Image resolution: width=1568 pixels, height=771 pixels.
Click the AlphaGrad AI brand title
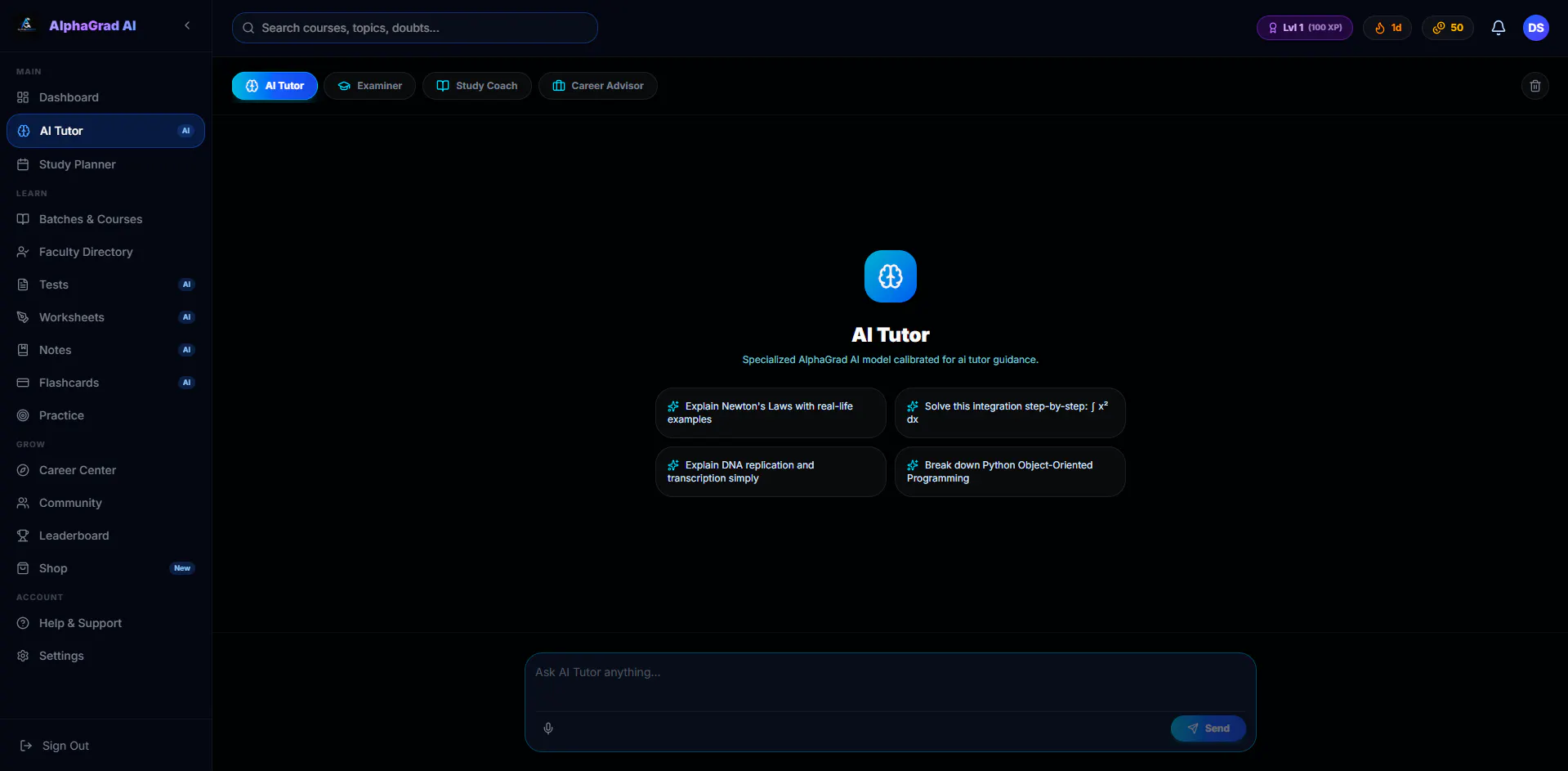click(92, 25)
